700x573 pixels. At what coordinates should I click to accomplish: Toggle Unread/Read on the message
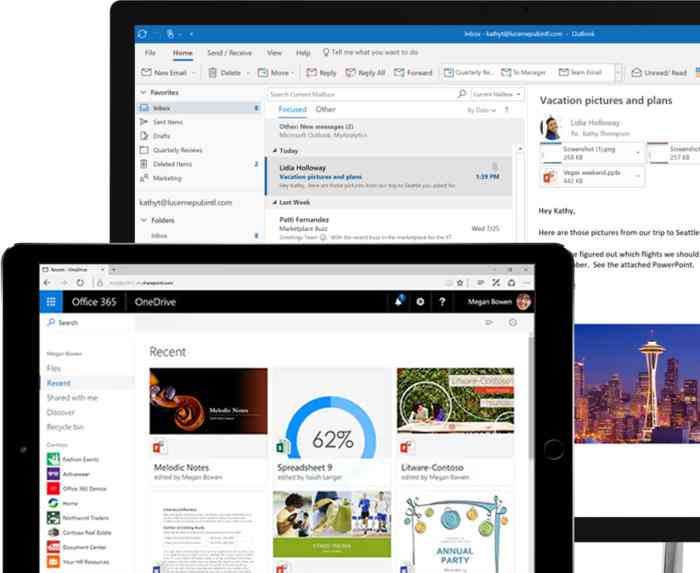(659, 72)
